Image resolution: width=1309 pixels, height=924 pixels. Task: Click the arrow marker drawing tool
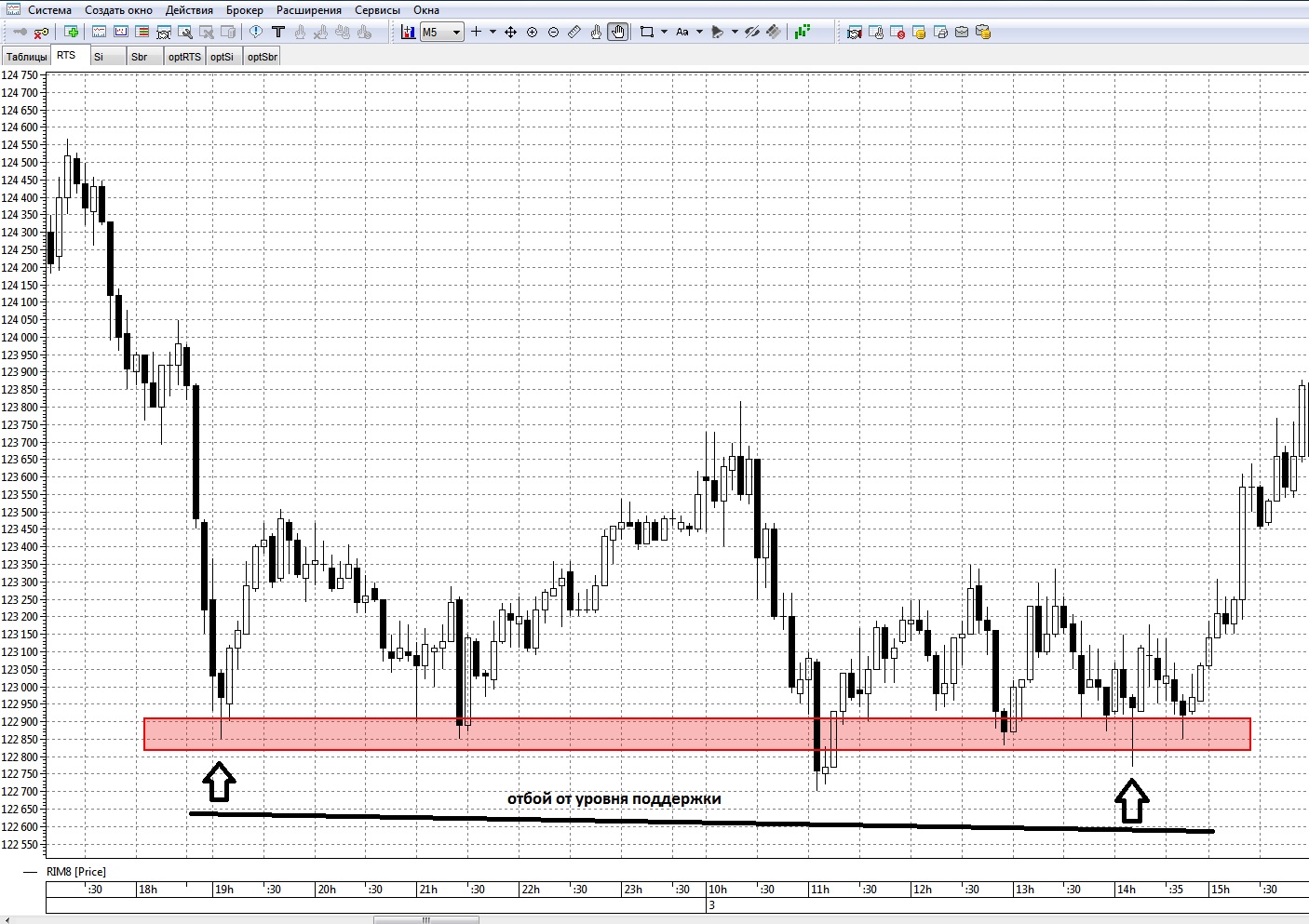pyautogui.click(x=717, y=33)
